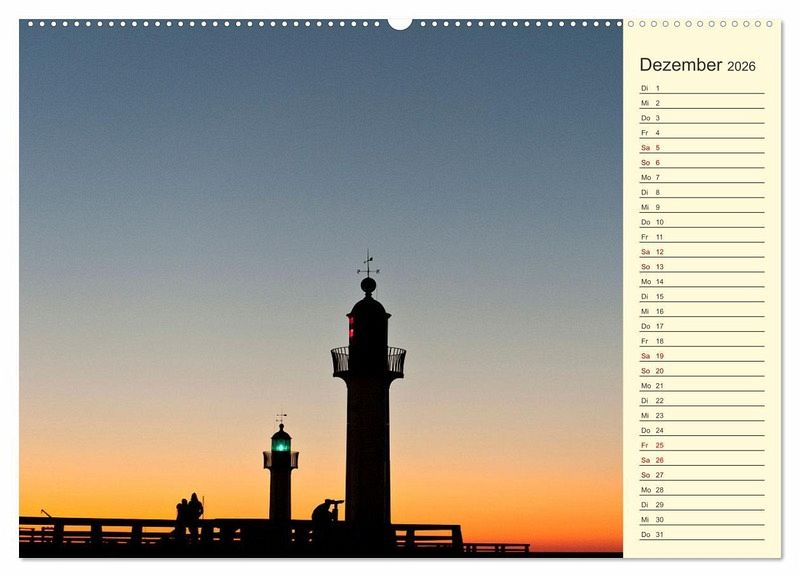Click the two standing people silhouettes
Viewport: 800px width, 577px height.
[x=188, y=514]
